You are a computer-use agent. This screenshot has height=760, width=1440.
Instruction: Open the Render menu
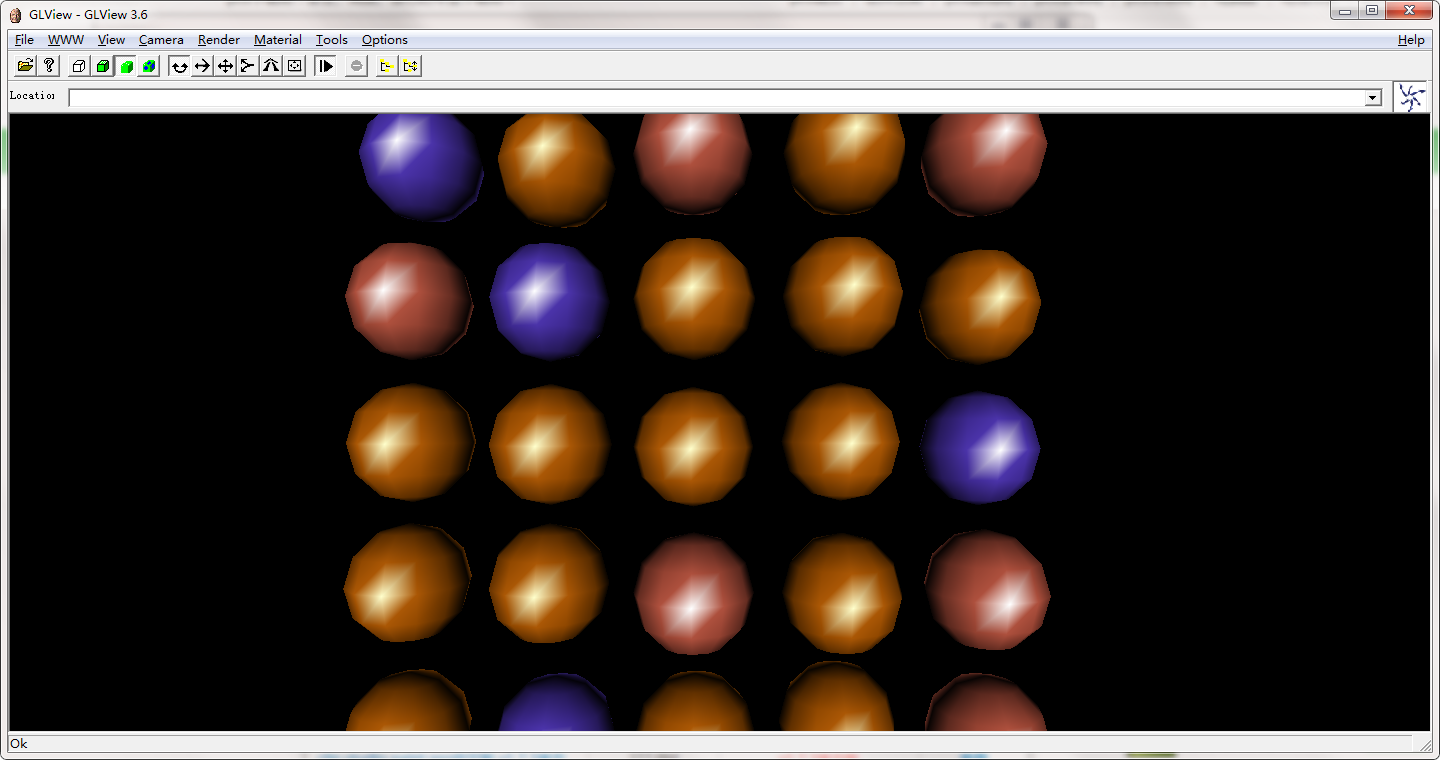218,40
